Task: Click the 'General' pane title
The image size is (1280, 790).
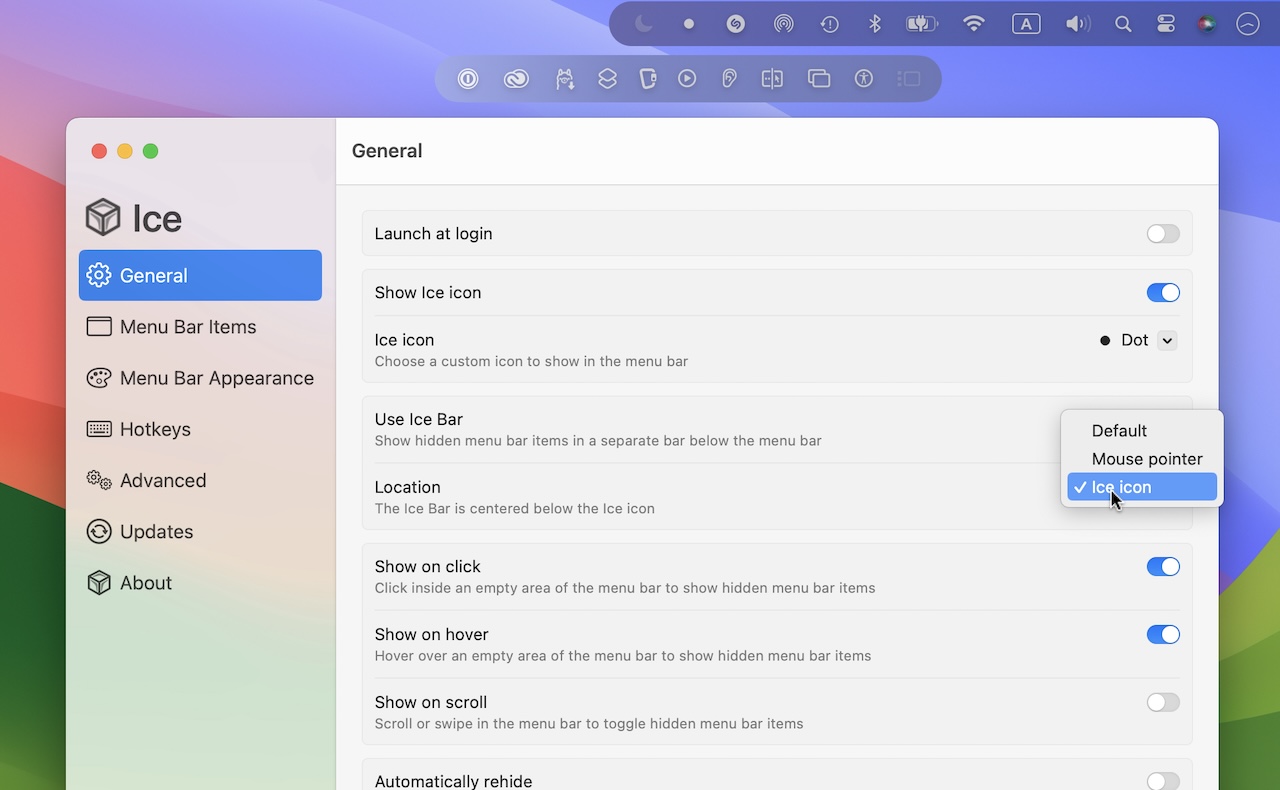Action: tap(387, 151)
